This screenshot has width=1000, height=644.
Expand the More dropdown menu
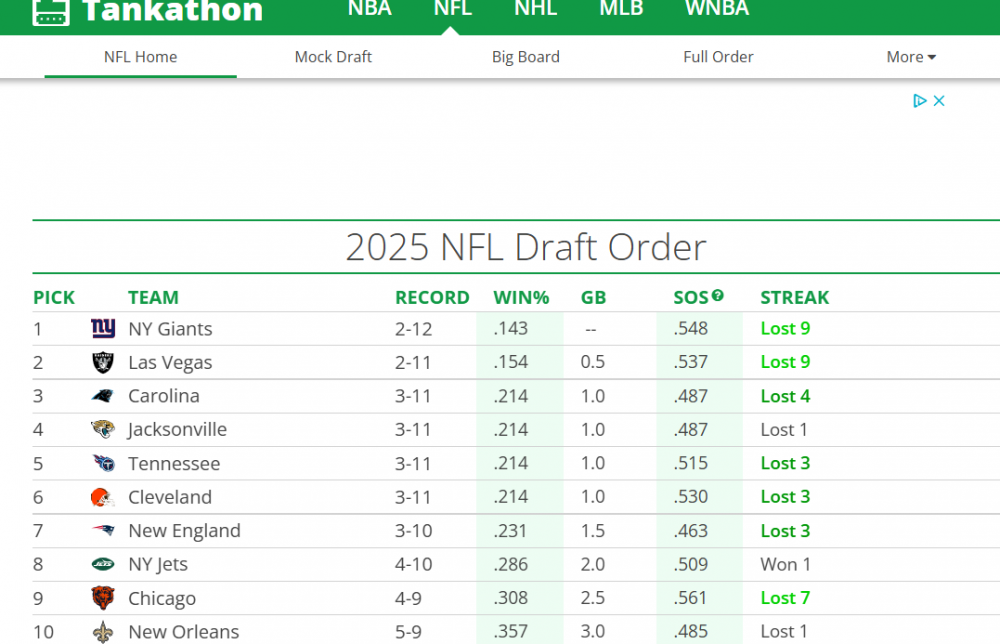pyautogui.click(x=911, y=57)
